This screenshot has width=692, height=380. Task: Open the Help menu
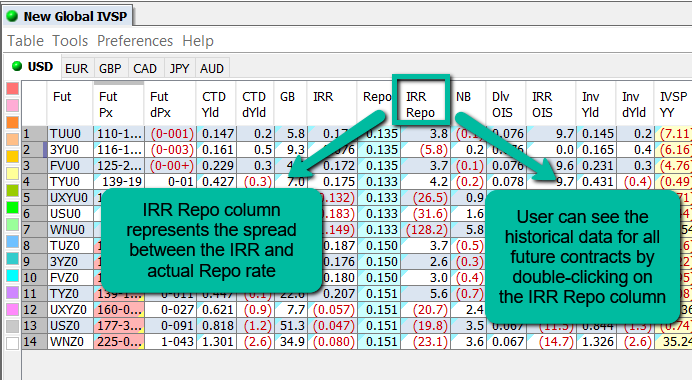[x=198, y=41]
